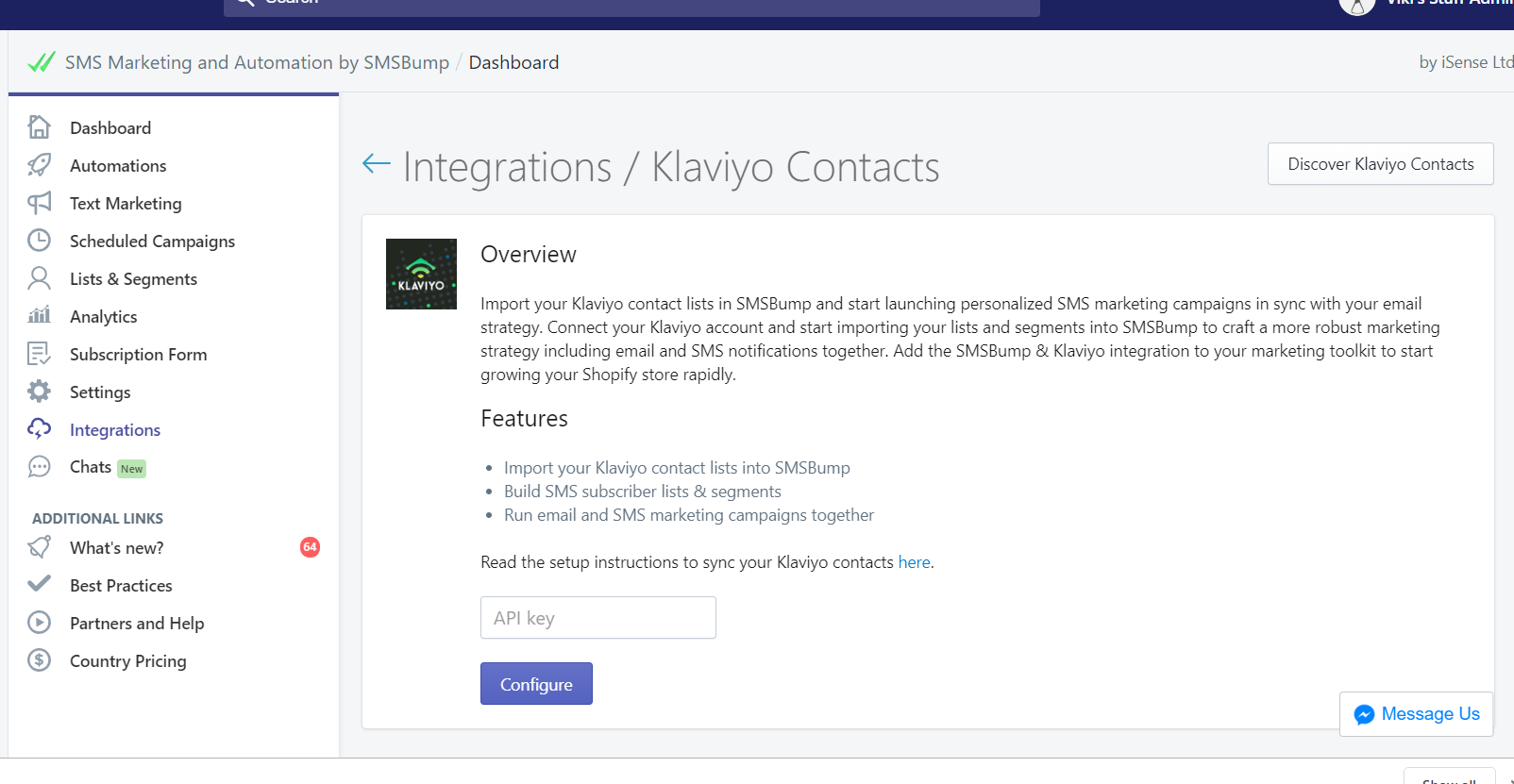Screen dimensions: 1514x784
Task: Open Scheduled Campaigns
Action: tap(152, 242)
